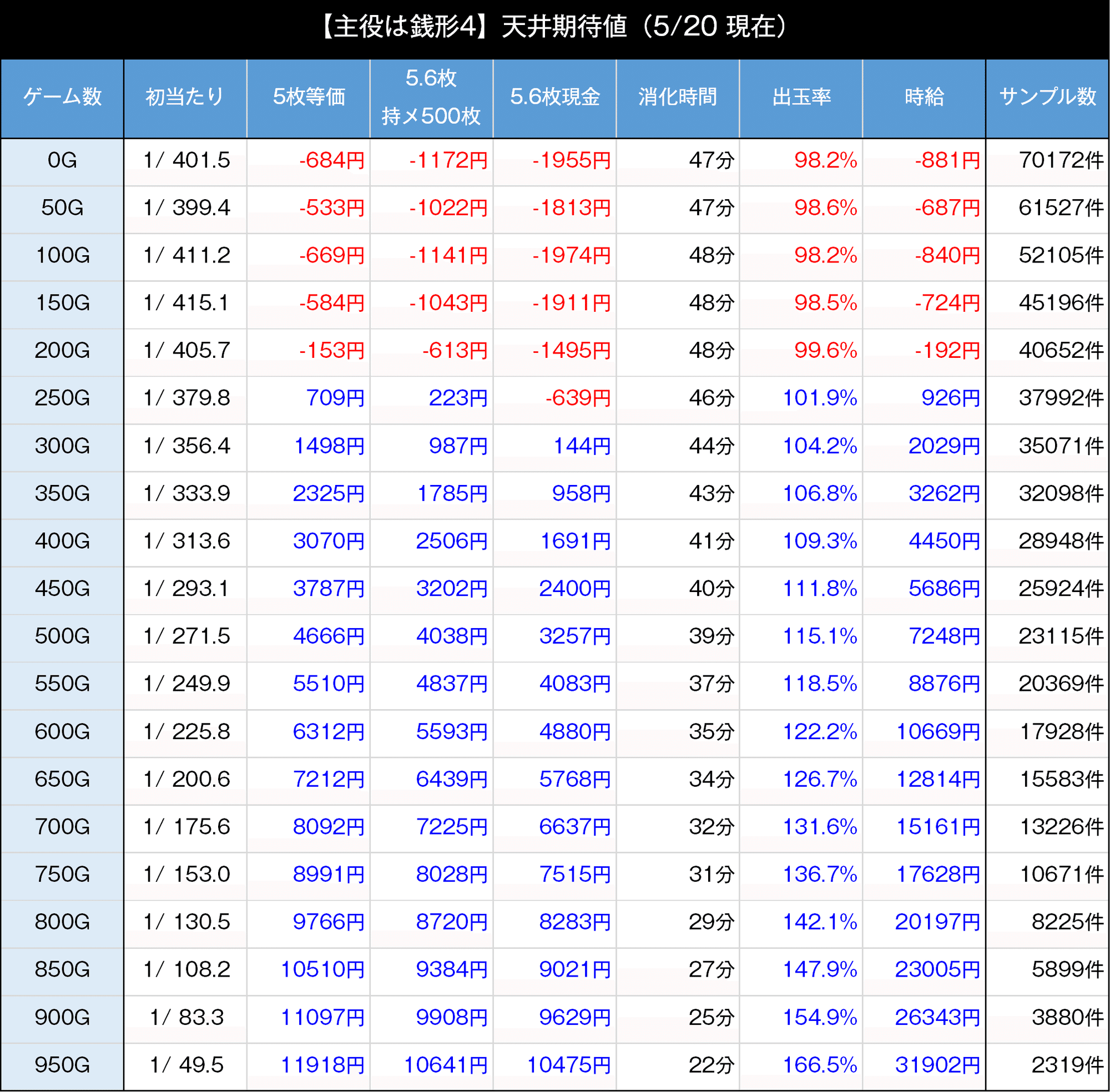Click the table title 主役は銭形4 天井期待値
The height and width of the screenshot is (1092, 1110).
pyautogui.click(x=554, y=27)
